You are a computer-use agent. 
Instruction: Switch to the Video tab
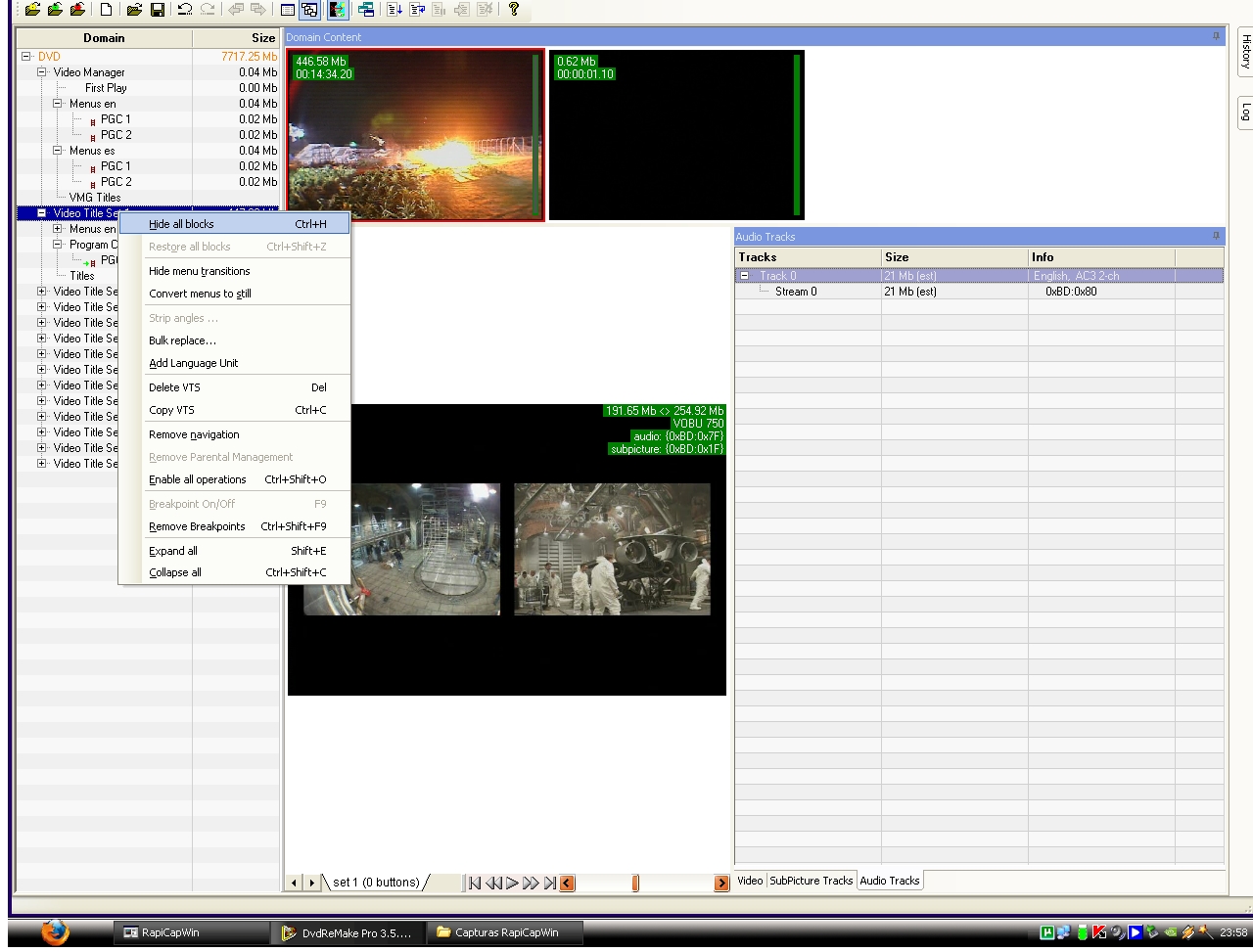tap(750, 881)
